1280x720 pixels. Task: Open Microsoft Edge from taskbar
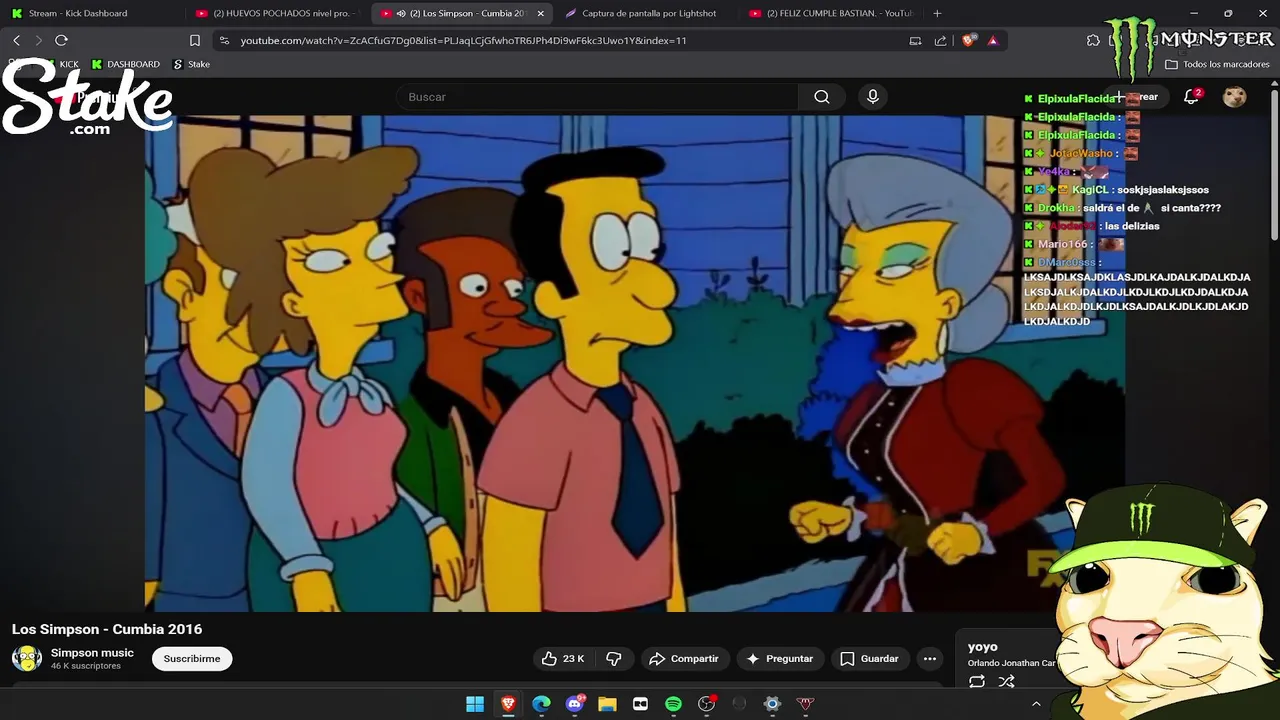click(x=541, y=704)
